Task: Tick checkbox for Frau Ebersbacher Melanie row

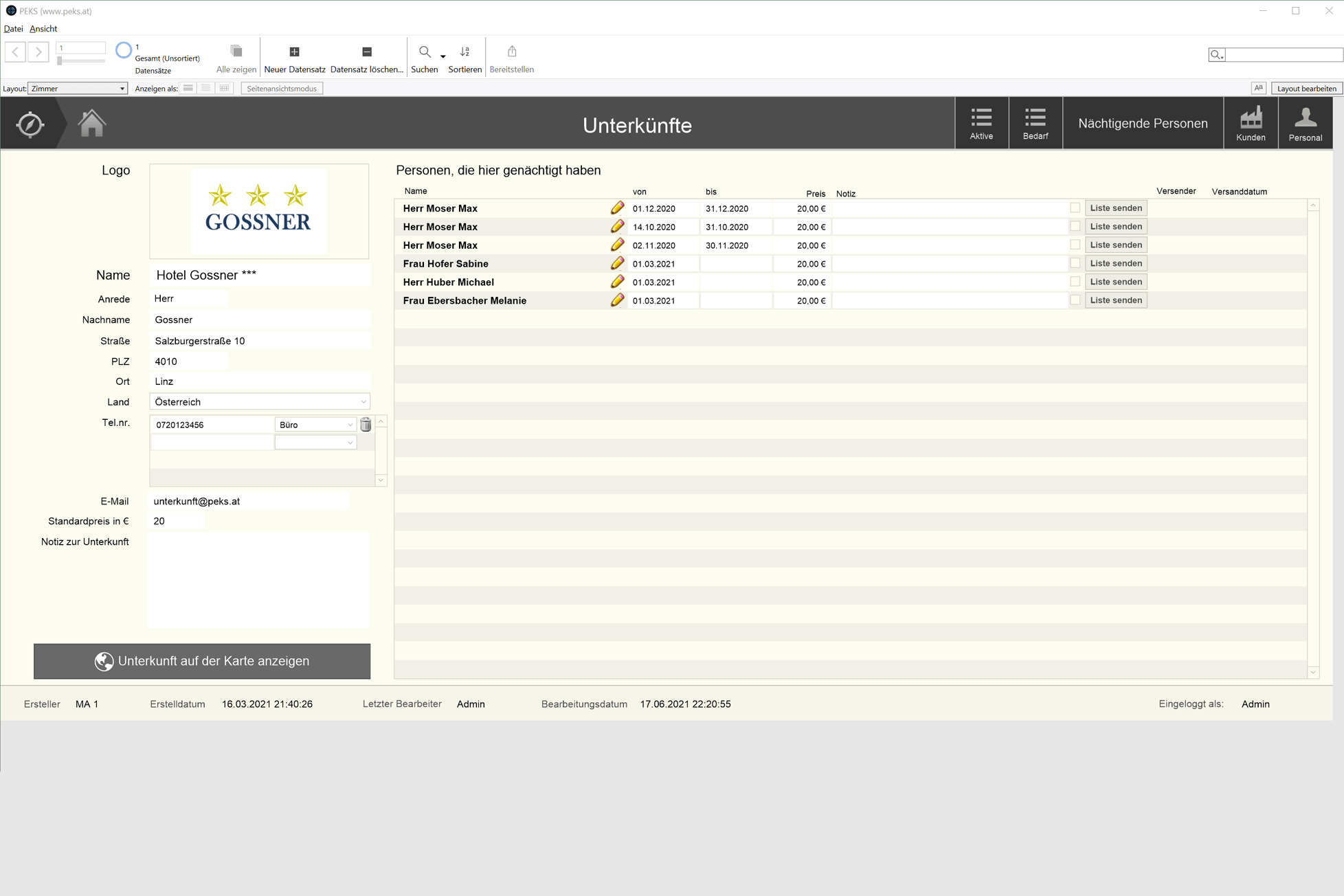Action: click(x=1075, y=300)
